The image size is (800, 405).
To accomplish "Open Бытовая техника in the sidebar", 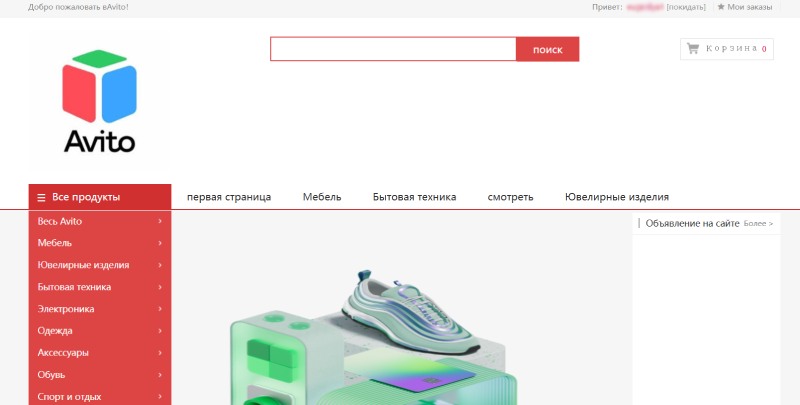I will (x=74, y=287).
